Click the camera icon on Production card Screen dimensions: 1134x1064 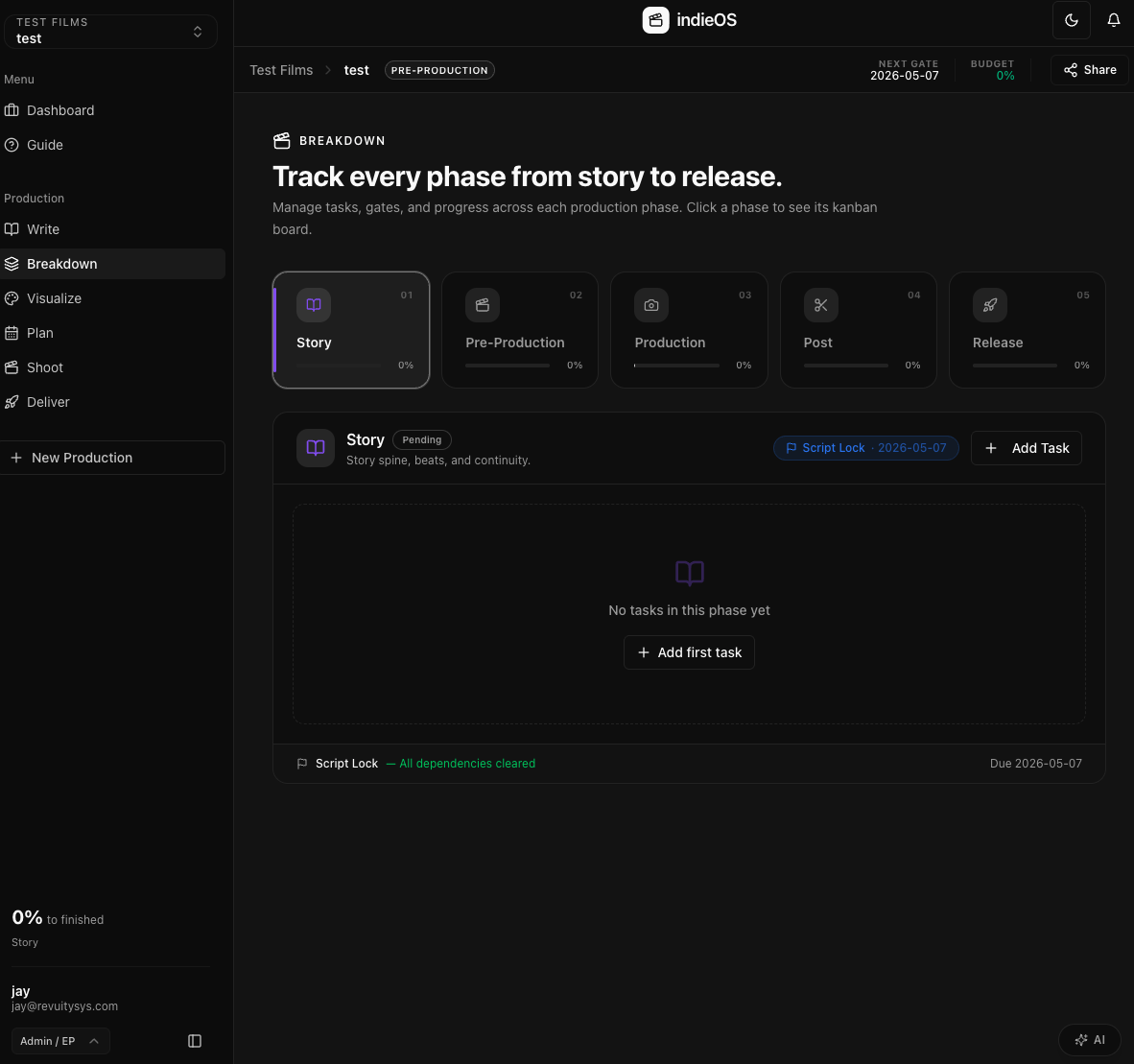pyautogui.click(x=651, y=305)
